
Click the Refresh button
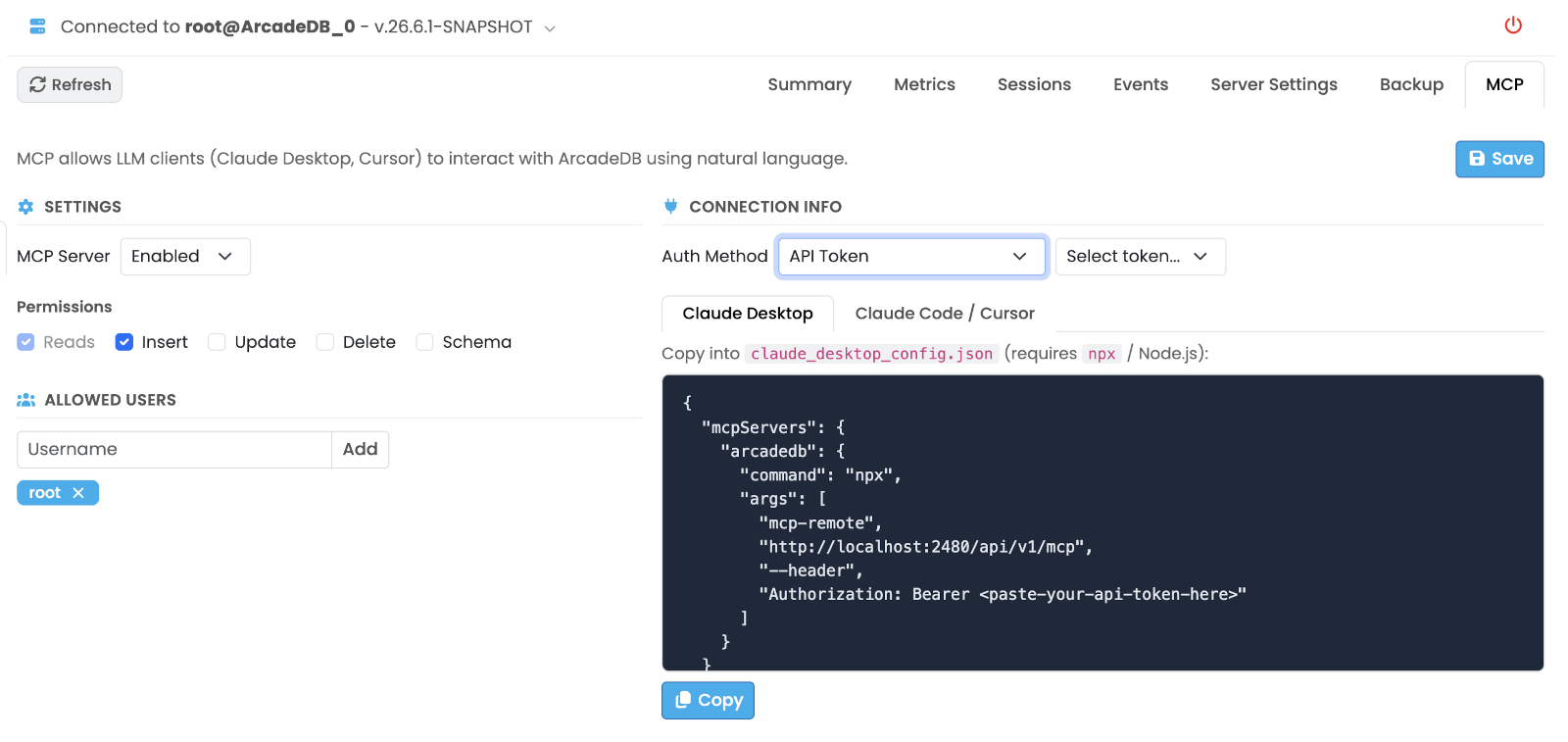tap(70, 85)
